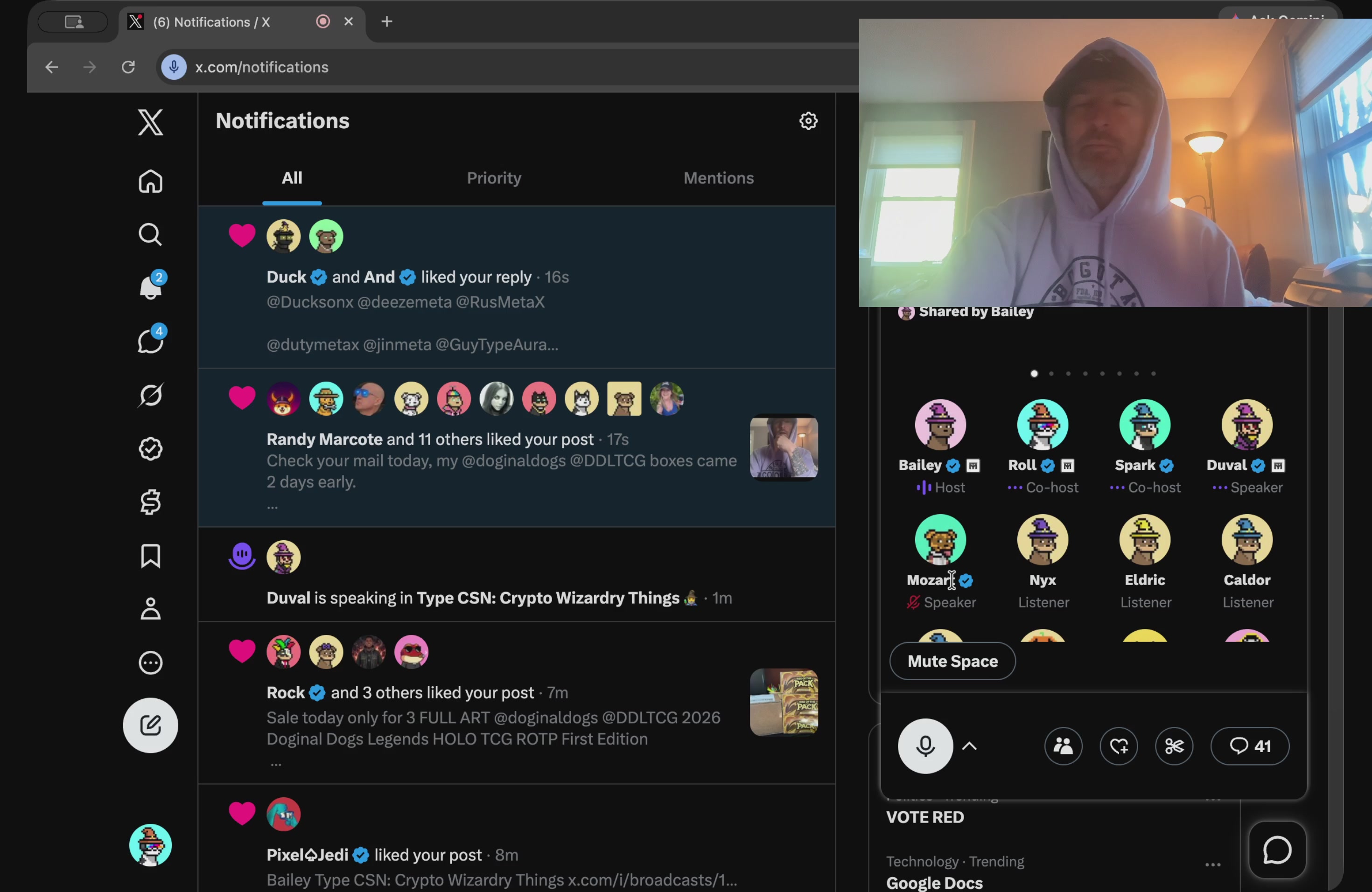This screenshot has width=1372, height=892.
Task: Open a new browser tab
Action: click(387, 21)
